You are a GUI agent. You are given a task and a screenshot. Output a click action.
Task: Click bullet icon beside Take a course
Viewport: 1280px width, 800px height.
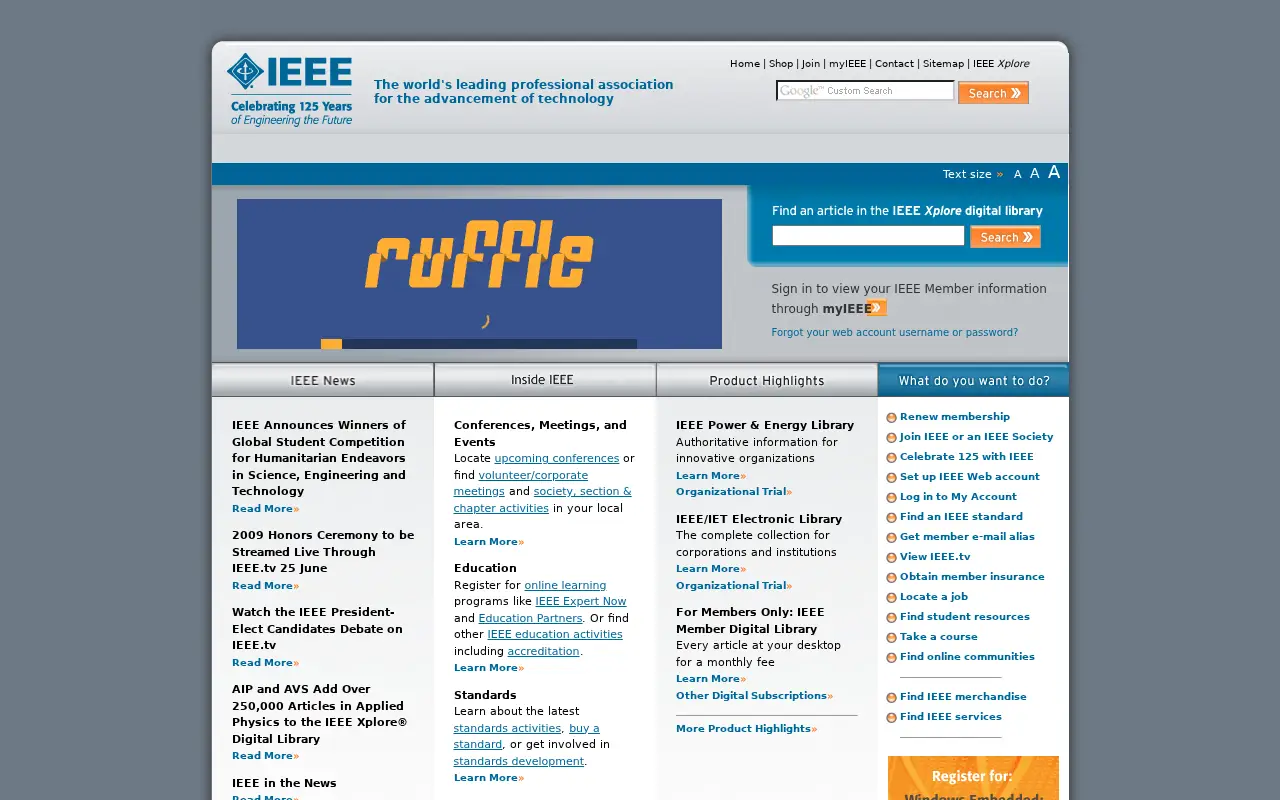tap(891, 638)
